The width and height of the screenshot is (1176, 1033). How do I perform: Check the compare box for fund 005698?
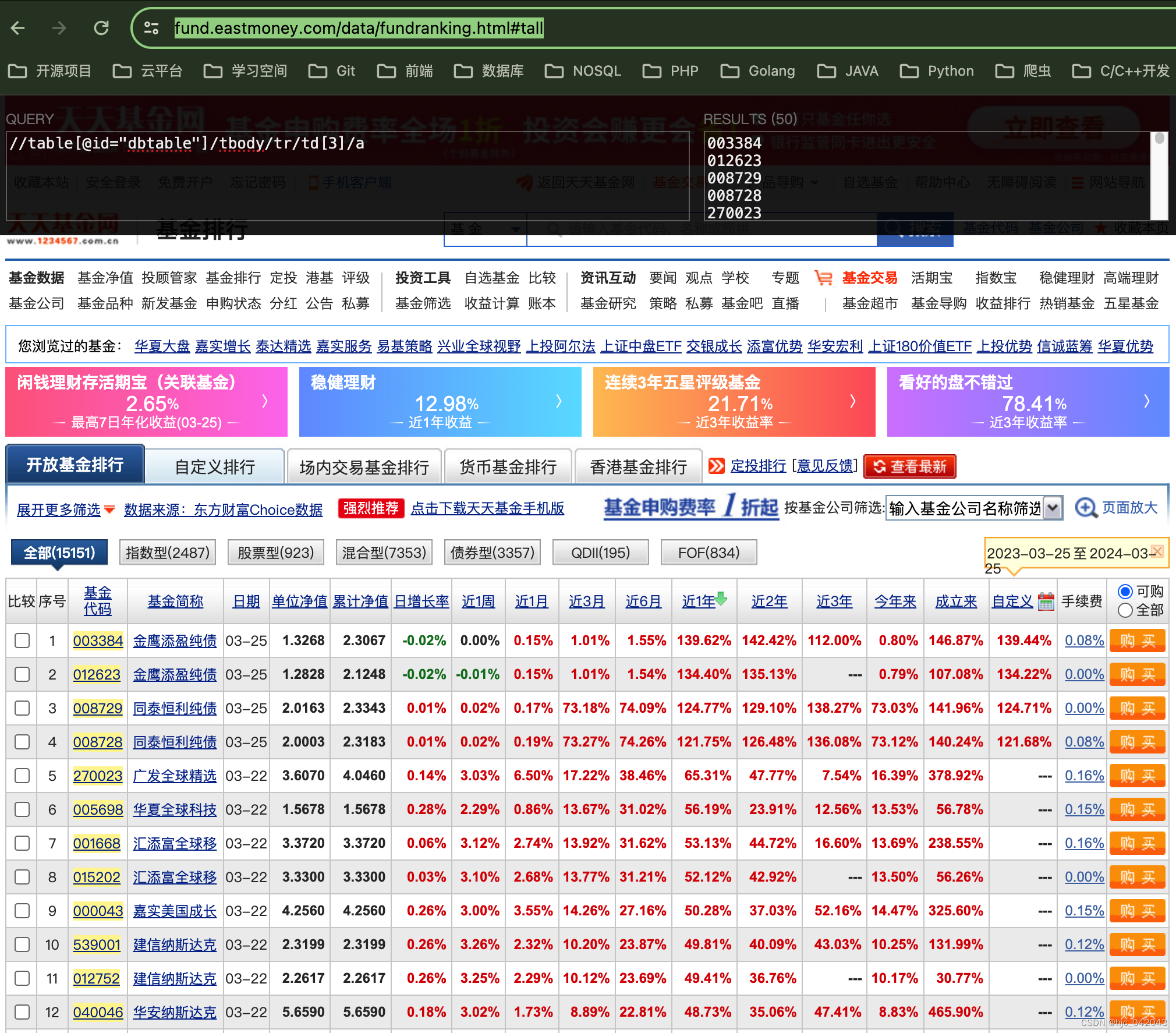[x=22, y=809]
